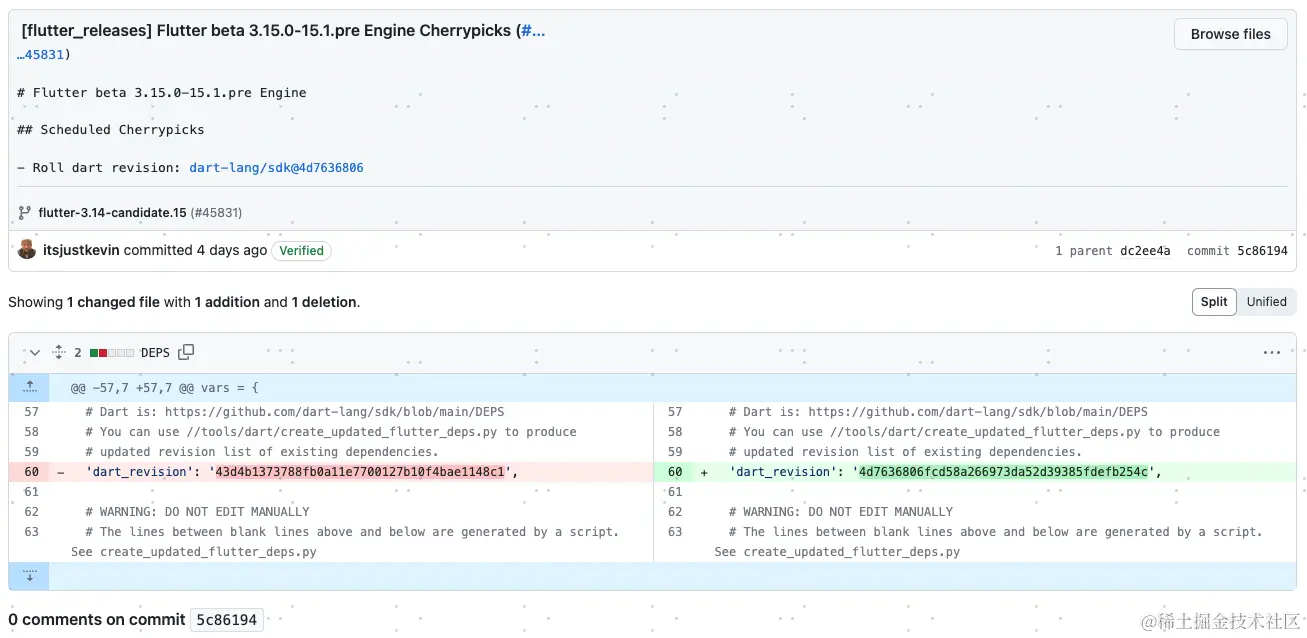Click the branch icon beside flutter-3.14-candidate.15

click(x=22, y=212)
